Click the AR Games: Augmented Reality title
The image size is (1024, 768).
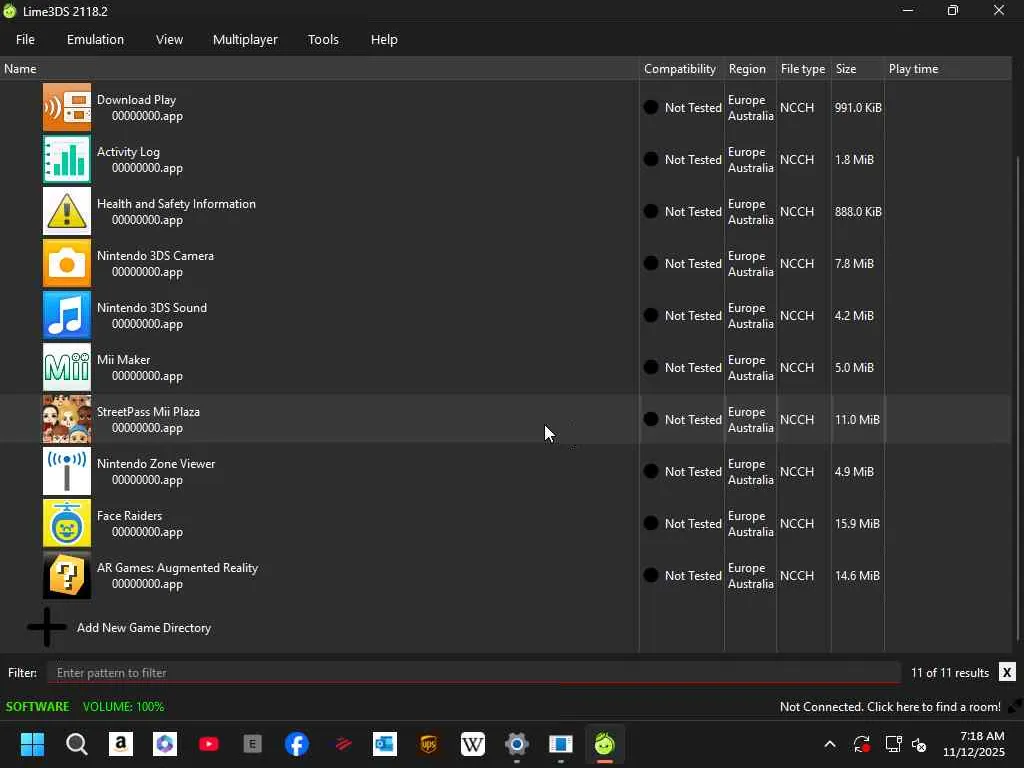[x=178, y=568]
